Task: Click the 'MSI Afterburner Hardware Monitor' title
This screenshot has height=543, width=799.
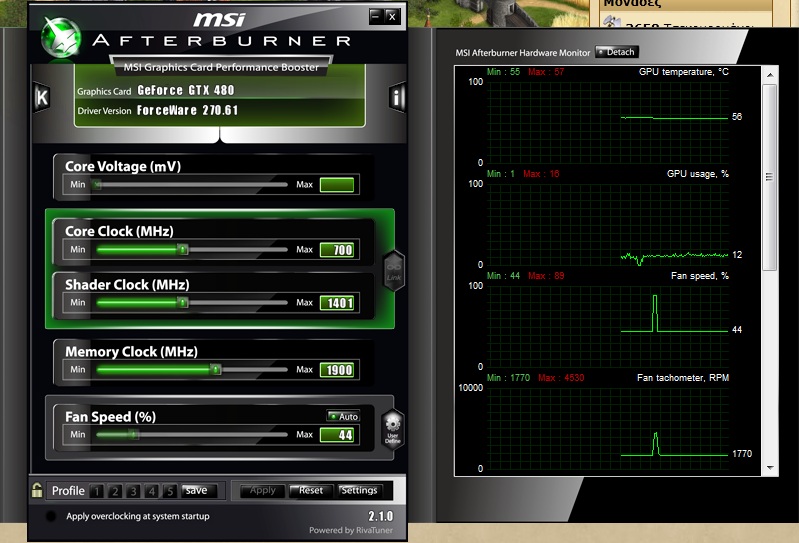Action: (x=522, y=52)
